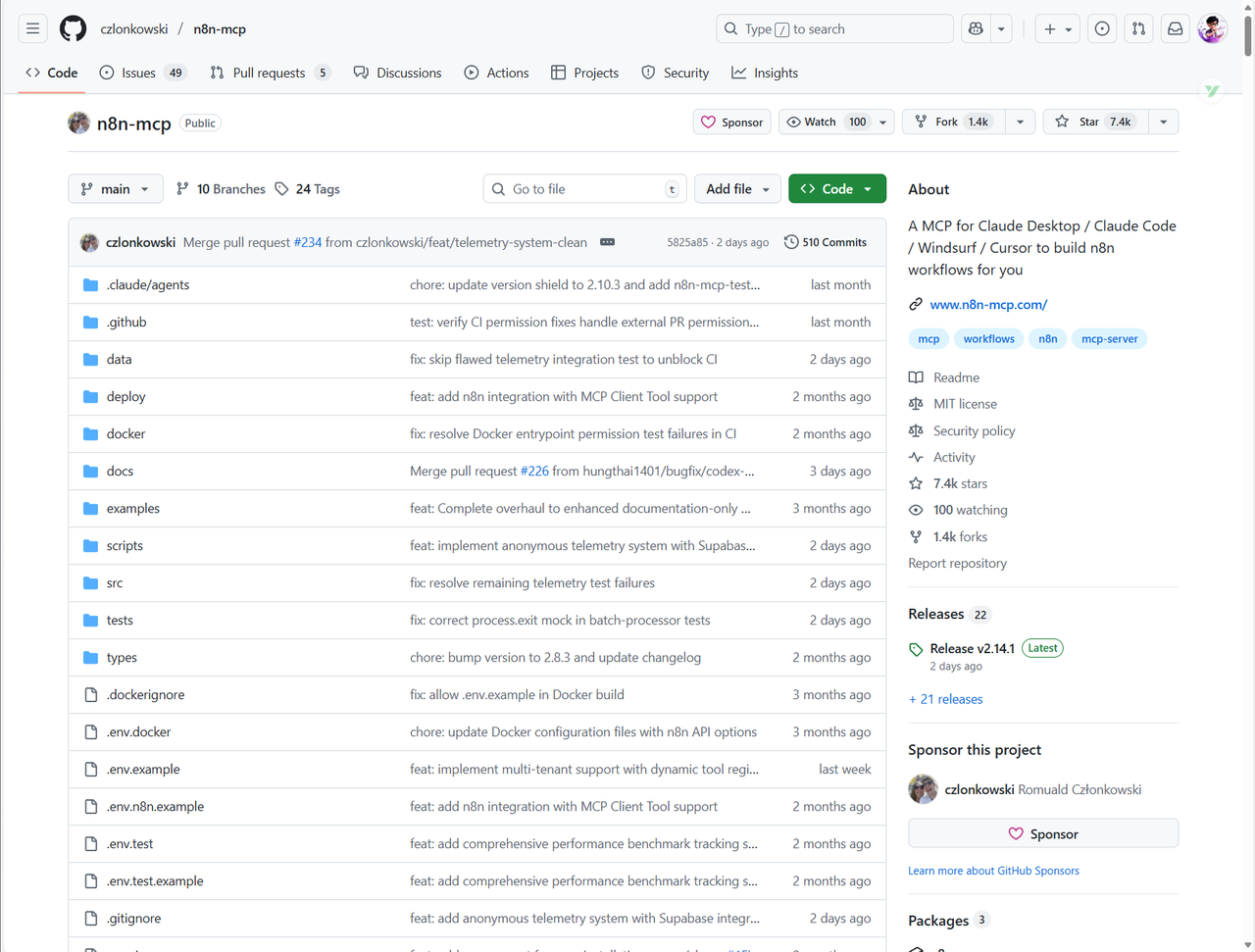1255x952 pixels.
Task: Open the notifications inbox icon
Action: tap(1175, 28)
